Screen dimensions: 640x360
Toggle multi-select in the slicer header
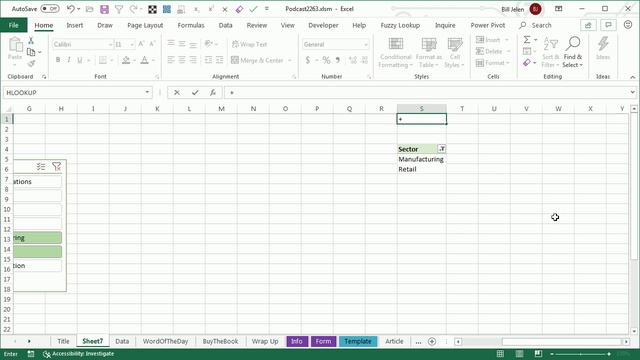click(41, 167)
